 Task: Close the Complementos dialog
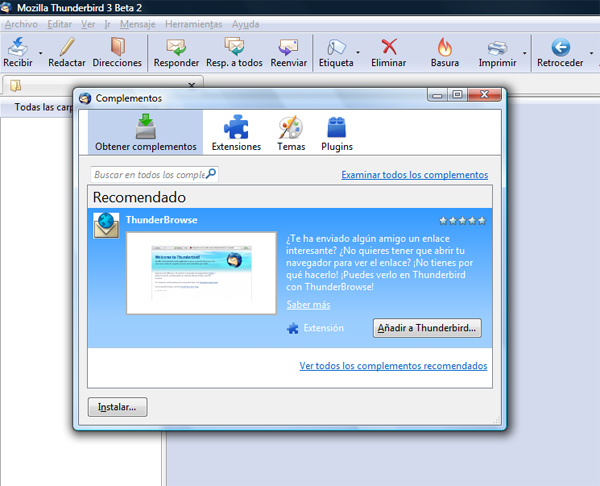click(484, 95)
